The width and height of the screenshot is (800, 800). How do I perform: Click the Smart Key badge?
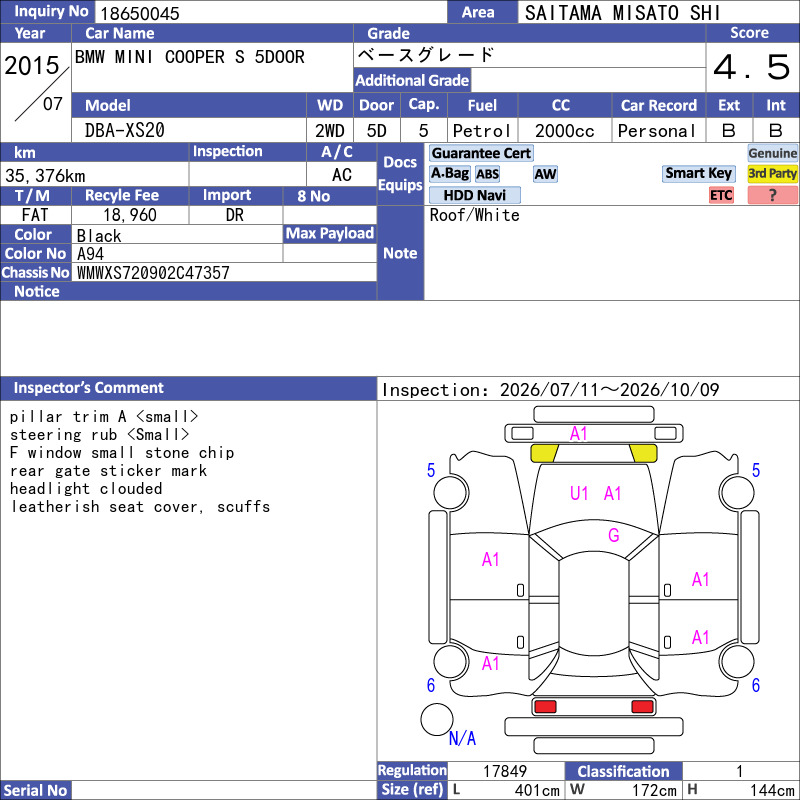click(x=698, y=173)
